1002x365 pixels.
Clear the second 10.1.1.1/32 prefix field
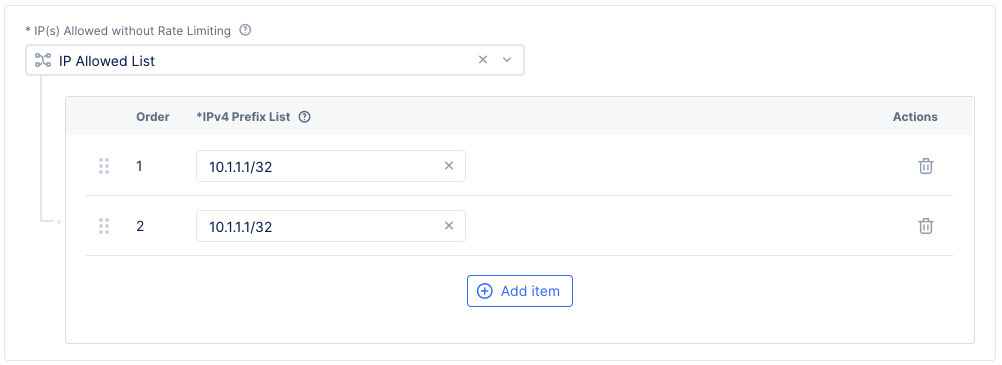point(449,226)
